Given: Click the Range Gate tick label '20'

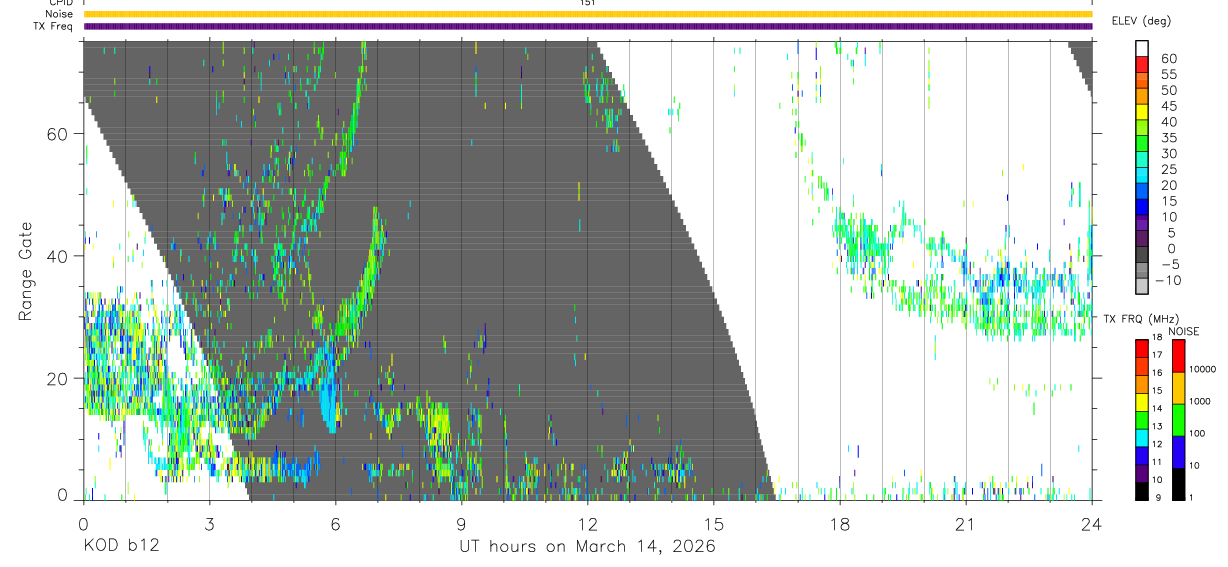Looking at the screenshot, I should point(58,378).
